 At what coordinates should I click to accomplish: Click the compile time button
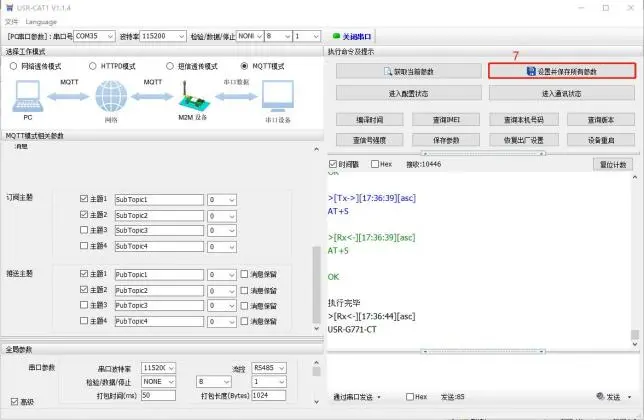pos(369,119)
